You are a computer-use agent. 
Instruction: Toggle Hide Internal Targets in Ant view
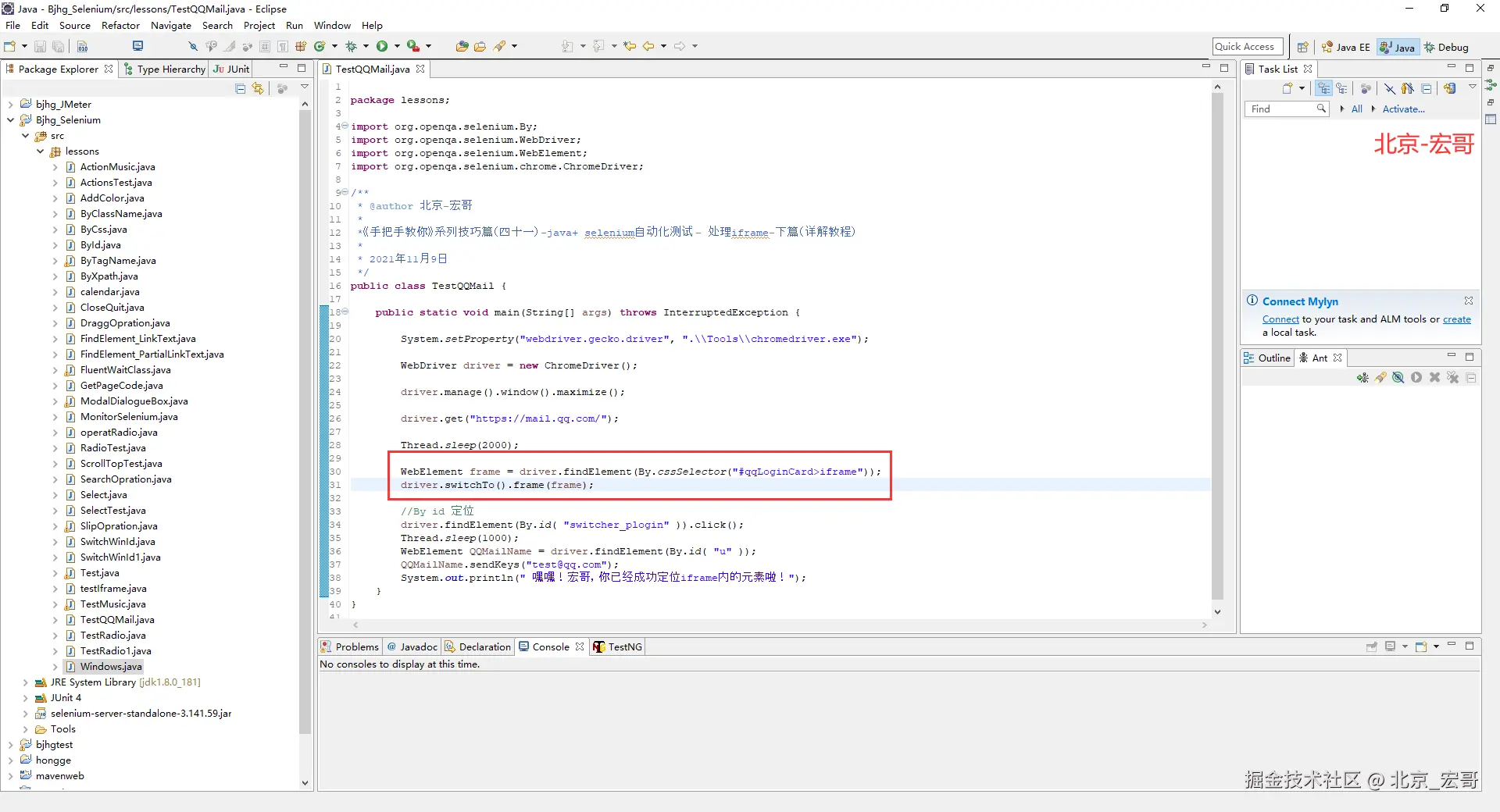[1398, 378]
